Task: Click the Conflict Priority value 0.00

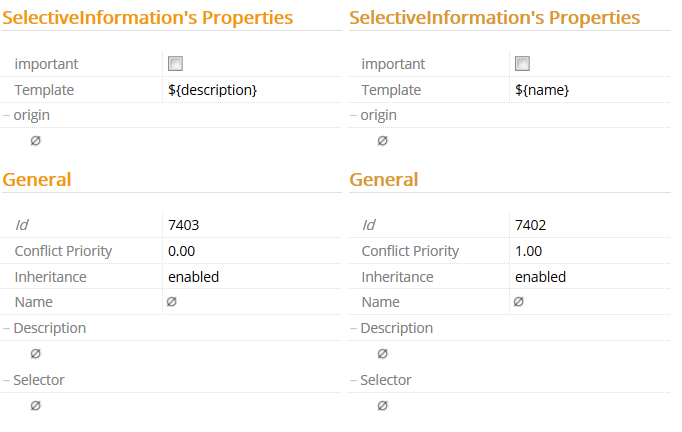Action: [x=182, y=251]
